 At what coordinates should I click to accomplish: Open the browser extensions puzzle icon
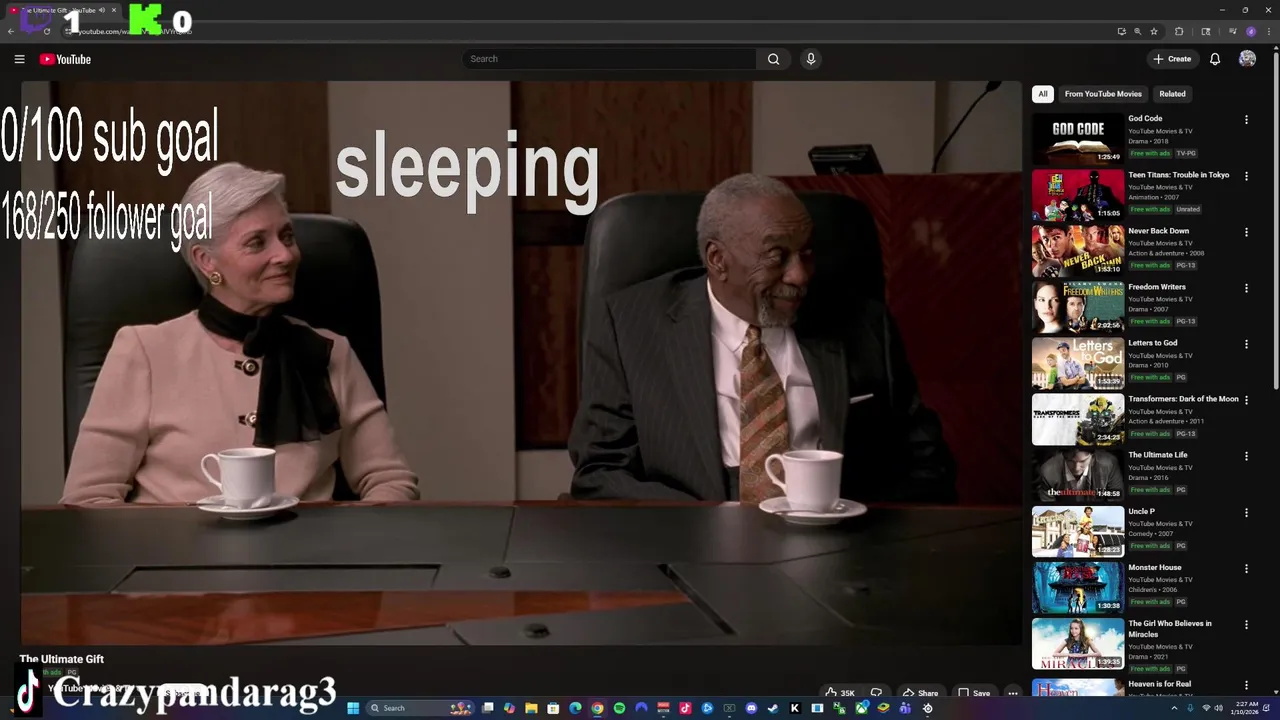coord(1179,31)
